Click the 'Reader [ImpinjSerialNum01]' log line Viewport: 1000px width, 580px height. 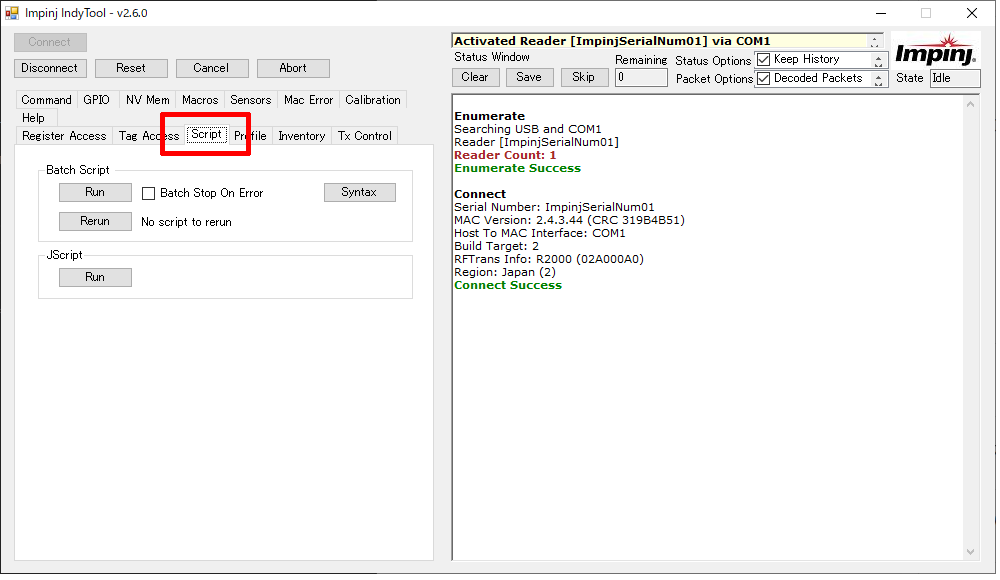tap(536, 142)
